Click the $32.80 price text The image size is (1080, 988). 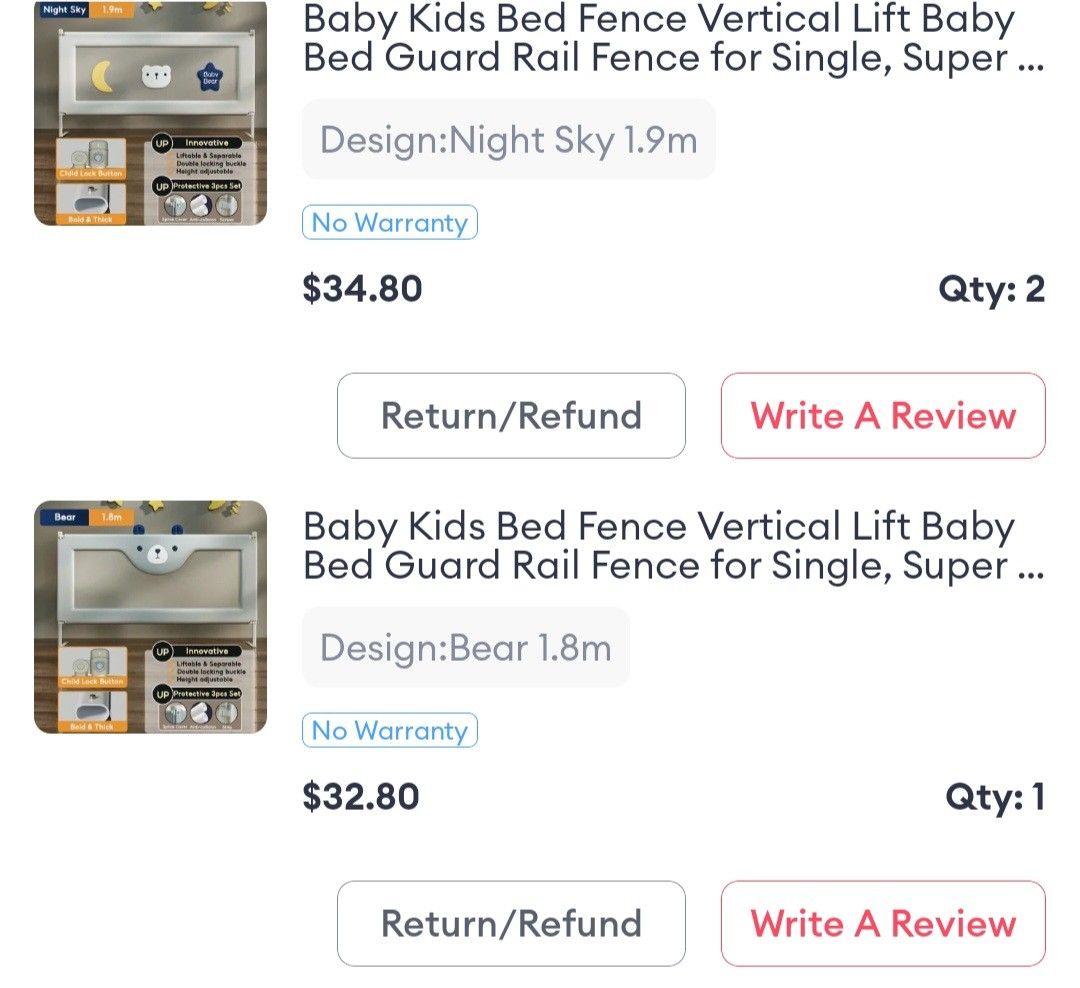tap(362, 797)
